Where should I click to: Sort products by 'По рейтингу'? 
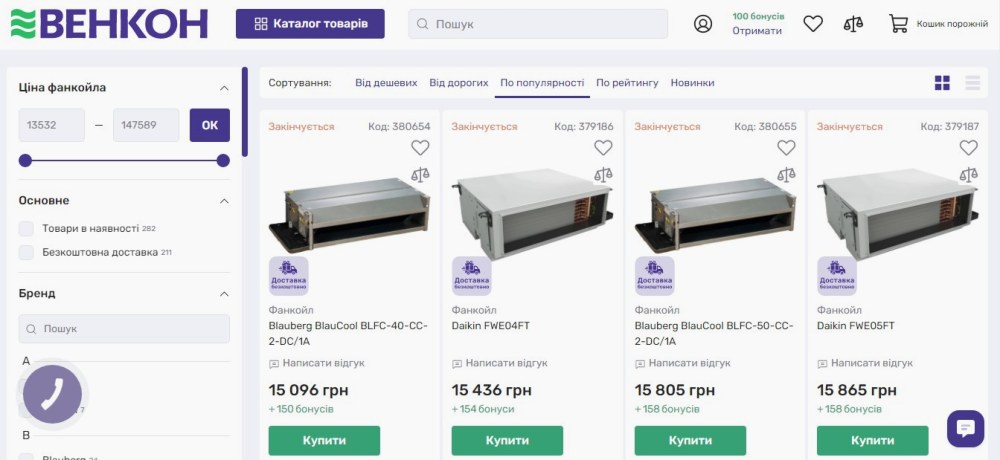pyautogui.click(x=627, y=83)
